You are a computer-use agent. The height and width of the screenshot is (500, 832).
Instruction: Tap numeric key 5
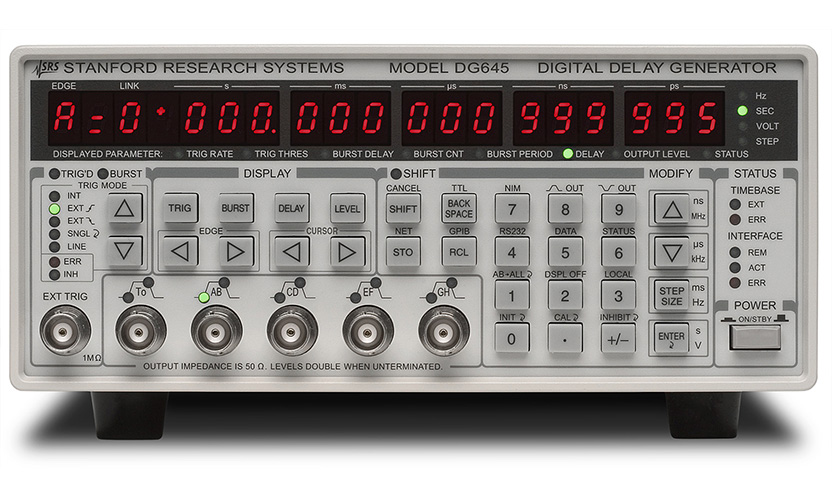[565, 252]
